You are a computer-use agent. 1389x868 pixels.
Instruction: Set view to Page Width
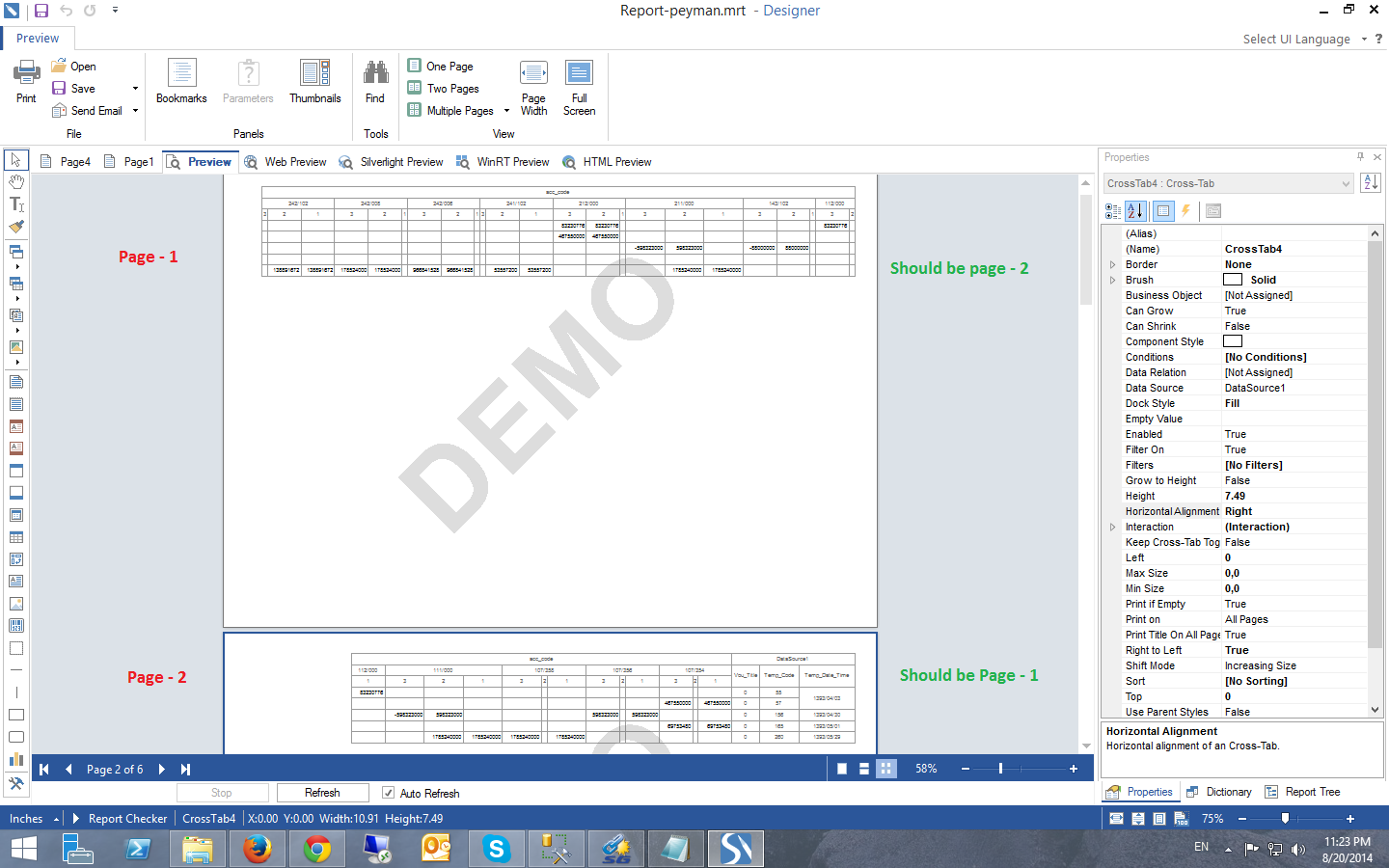(533, 88)
